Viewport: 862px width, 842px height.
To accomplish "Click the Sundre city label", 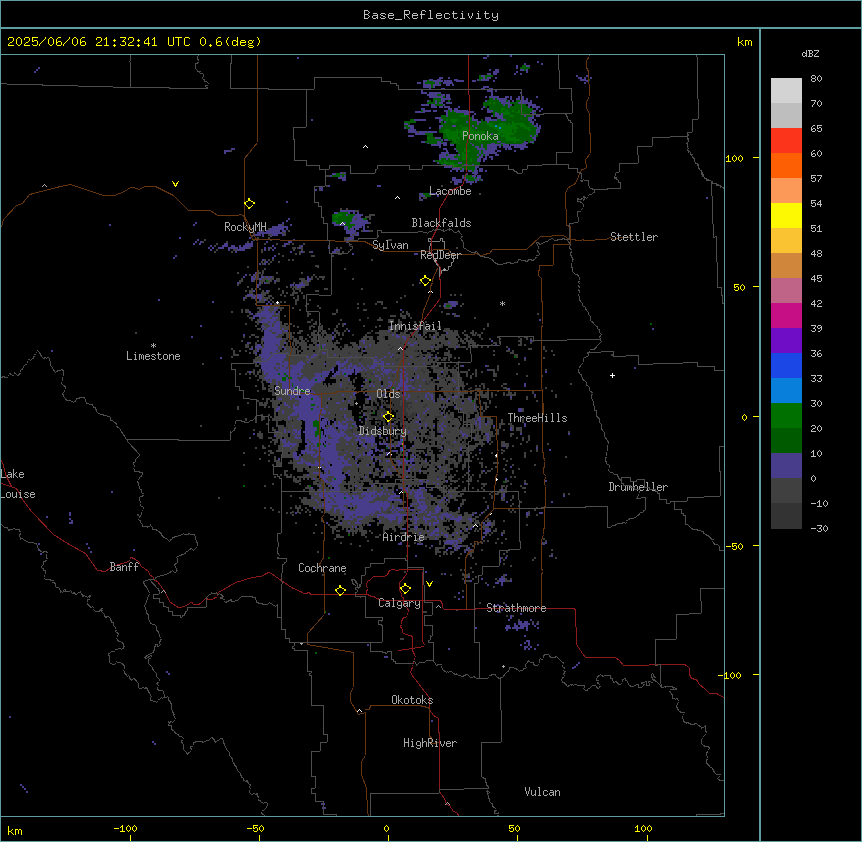I will pos(292,391).
